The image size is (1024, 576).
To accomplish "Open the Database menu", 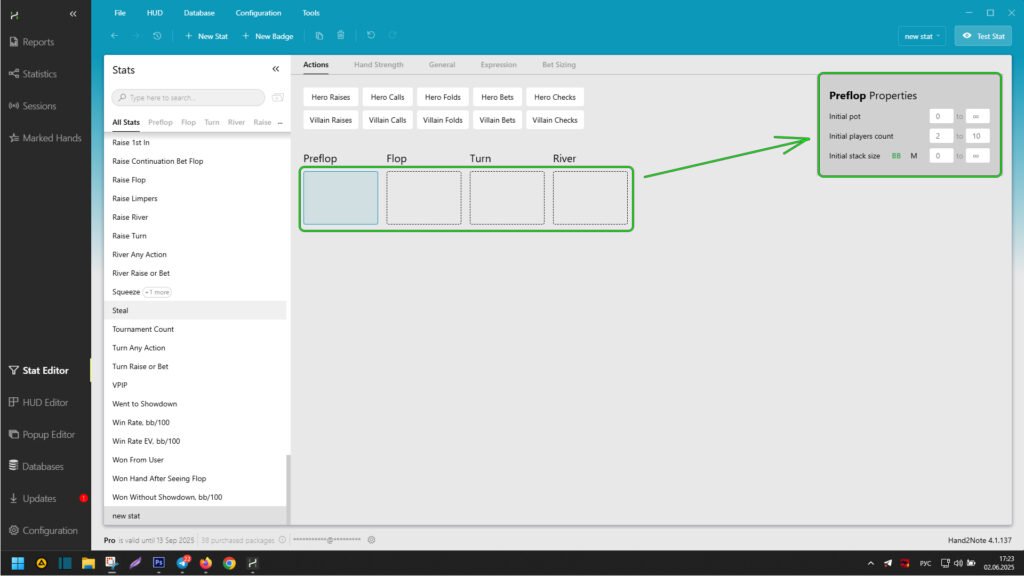I will tap(199, 13).
